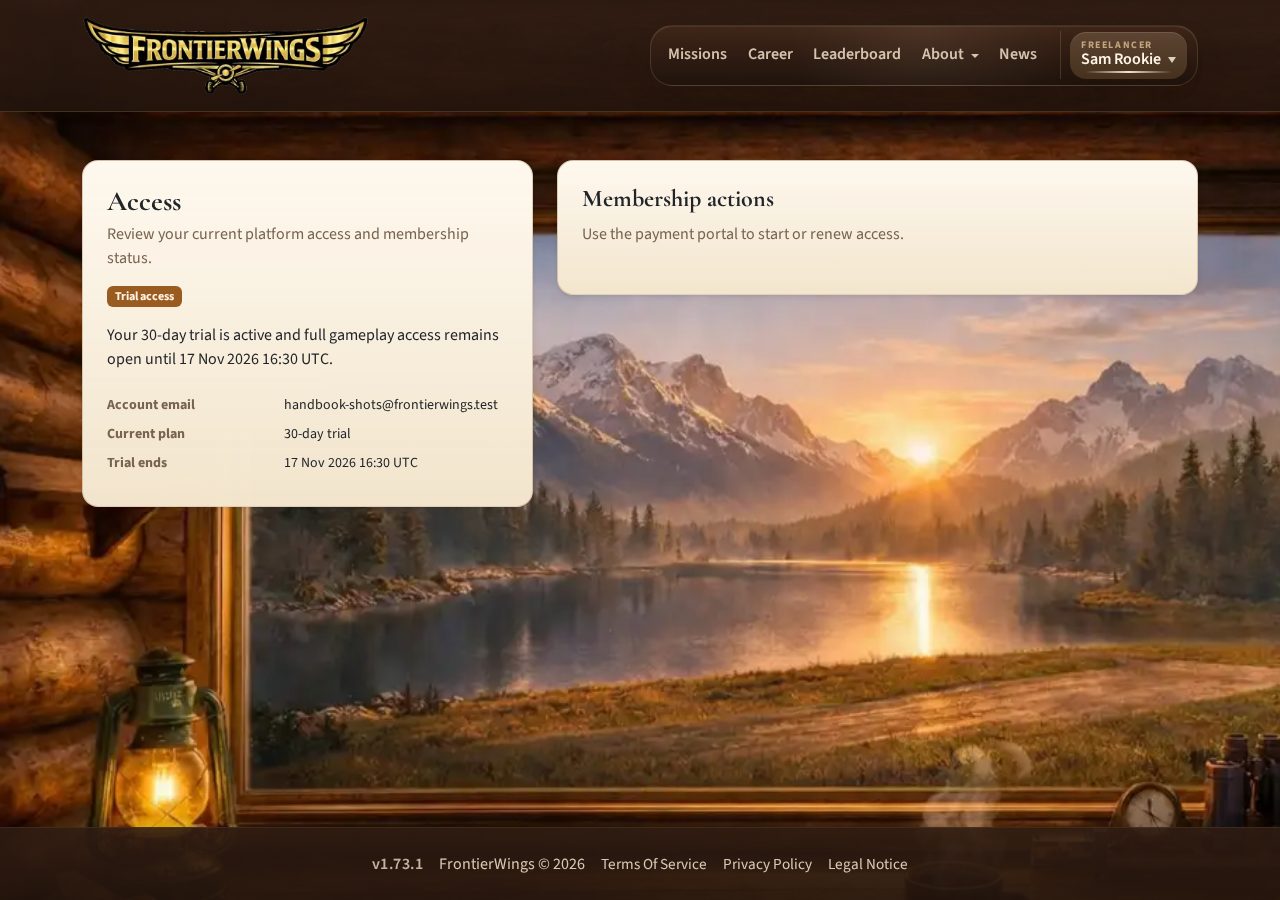Select the account email handbook-shots@frontierwings.test
Screen dimensions: 1280x900
391,405
